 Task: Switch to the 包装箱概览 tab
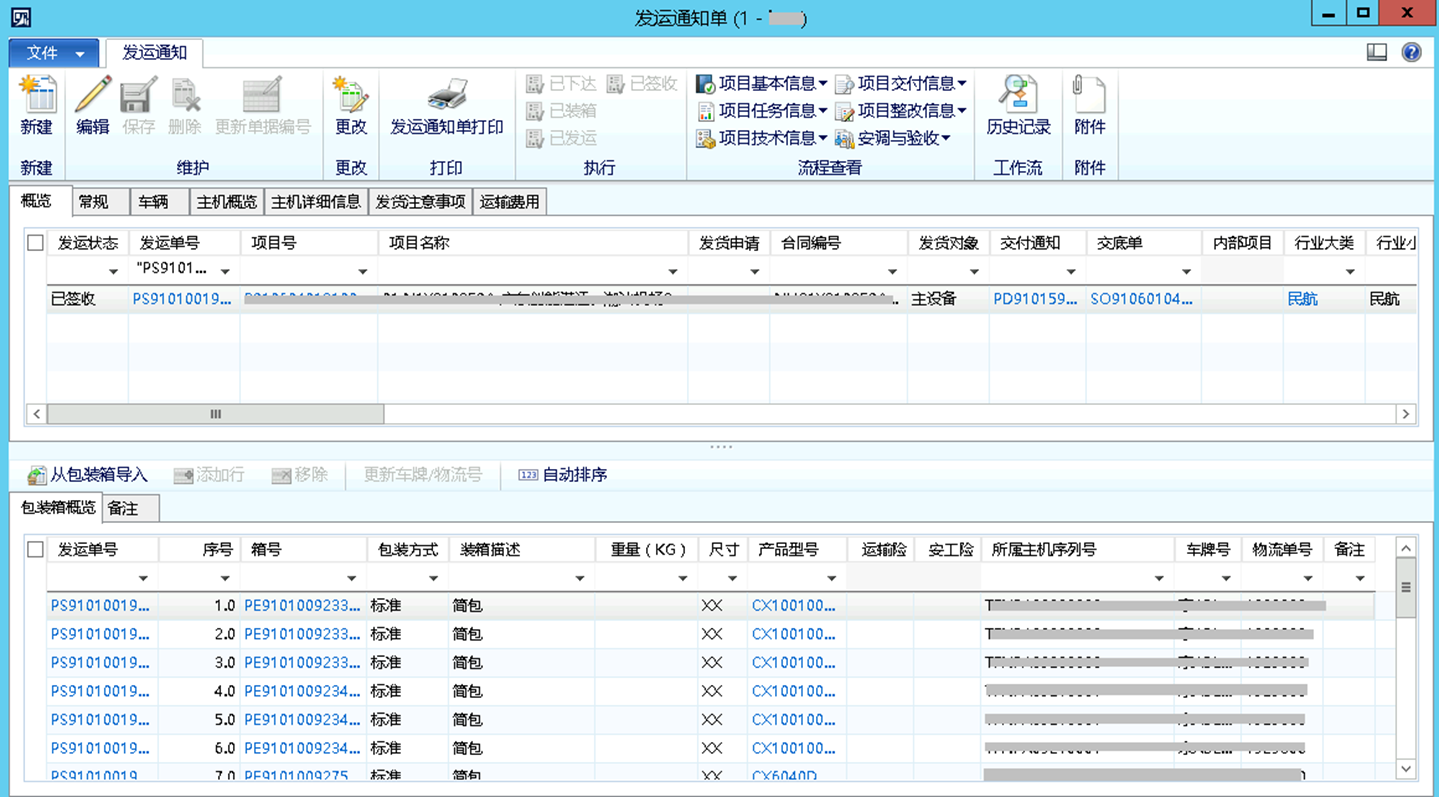(x=59, y=508)
